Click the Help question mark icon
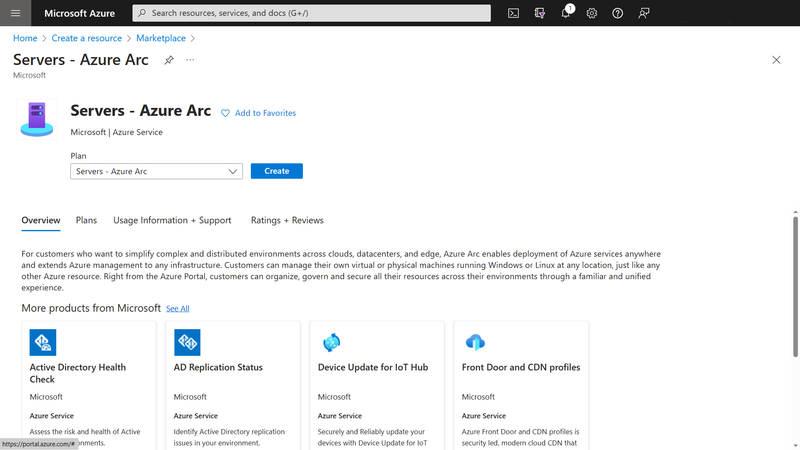 [618, 13]
